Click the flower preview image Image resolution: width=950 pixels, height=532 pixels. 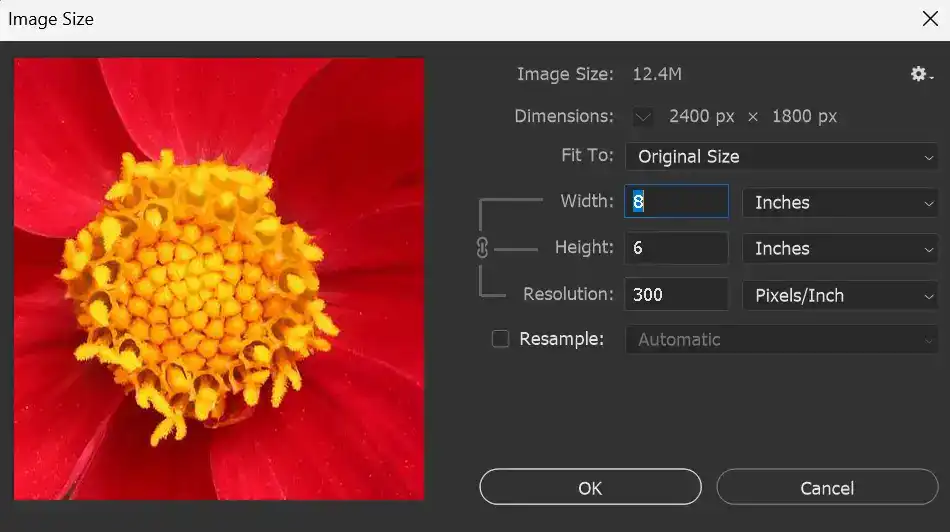tap(219, 279)
